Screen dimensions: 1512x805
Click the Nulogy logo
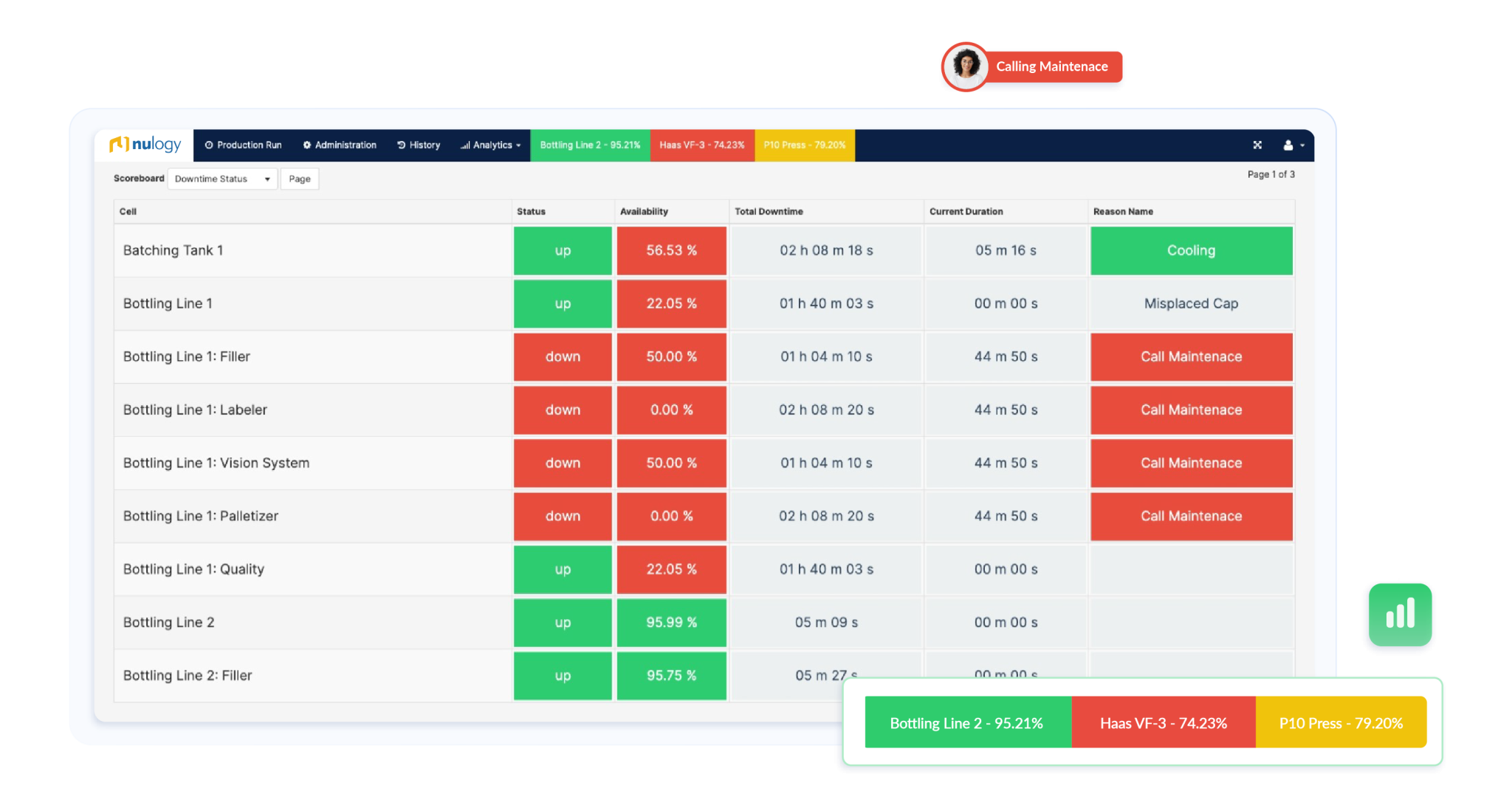click(x=145, y=145)
